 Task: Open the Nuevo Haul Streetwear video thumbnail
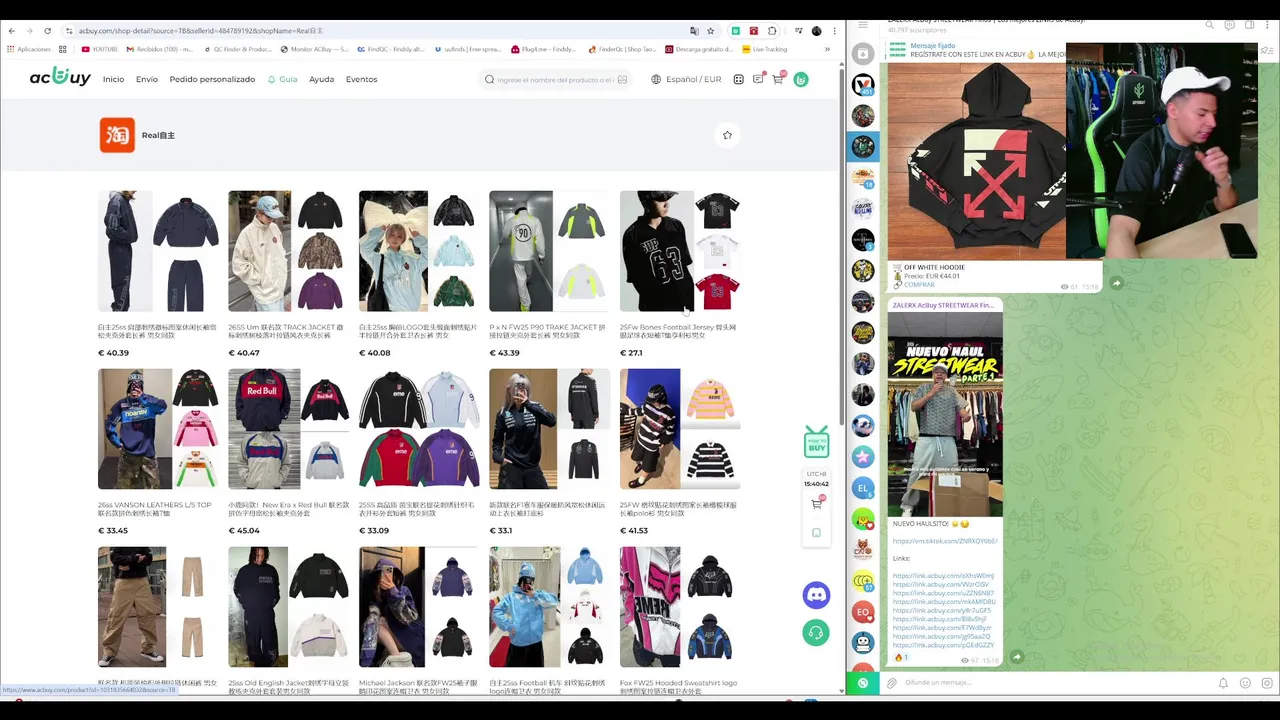point(945,415)
